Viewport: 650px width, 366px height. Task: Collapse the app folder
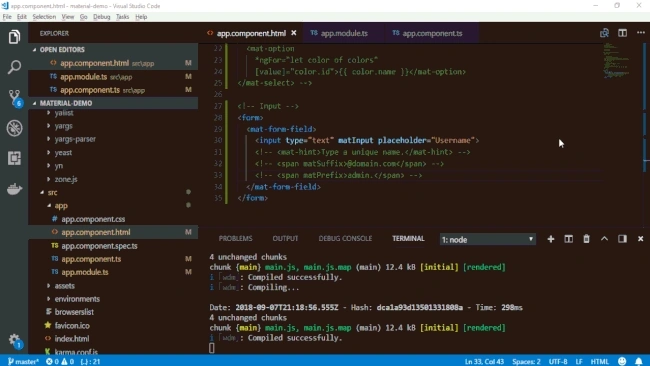tap(61, 206)
